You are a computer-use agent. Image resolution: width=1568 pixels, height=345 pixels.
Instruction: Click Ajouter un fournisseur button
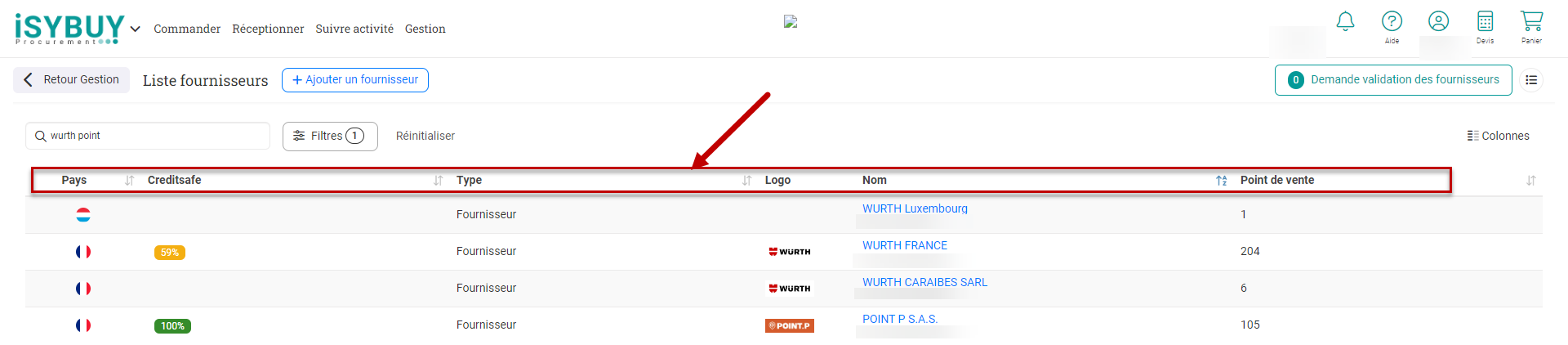tap(355, 80)
